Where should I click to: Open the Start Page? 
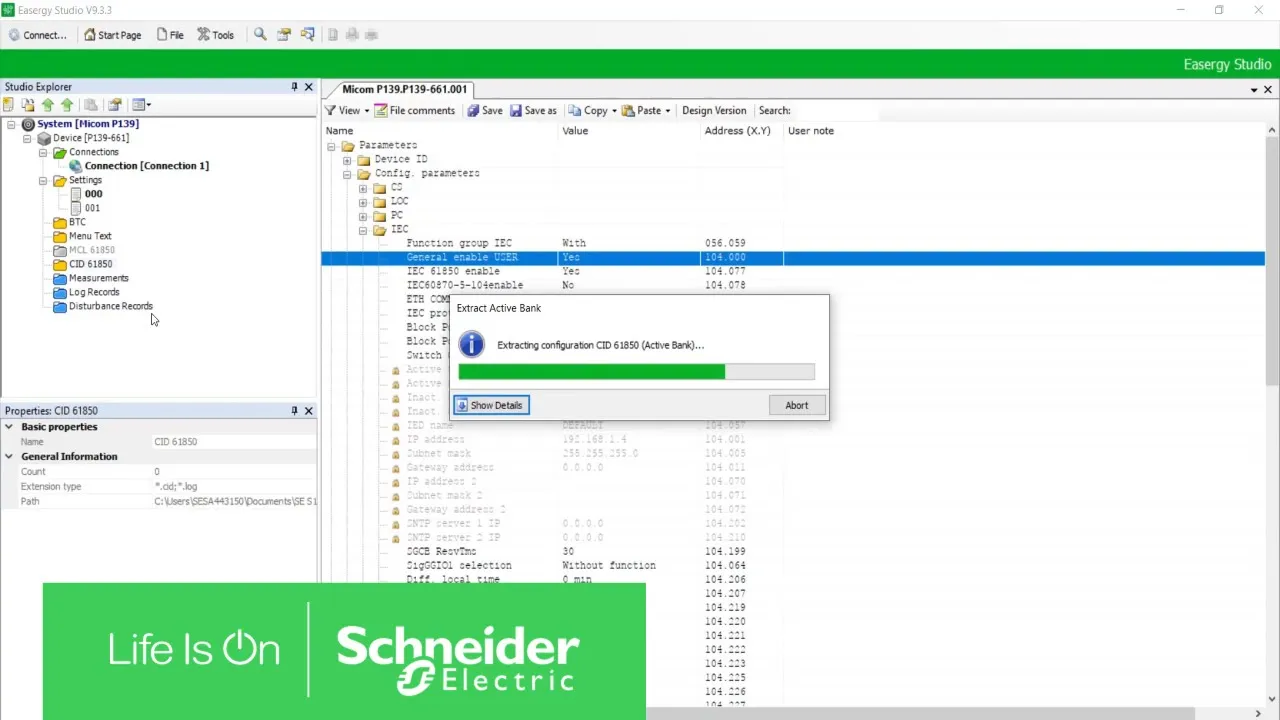pyautogui.click(x=112, y=35)
